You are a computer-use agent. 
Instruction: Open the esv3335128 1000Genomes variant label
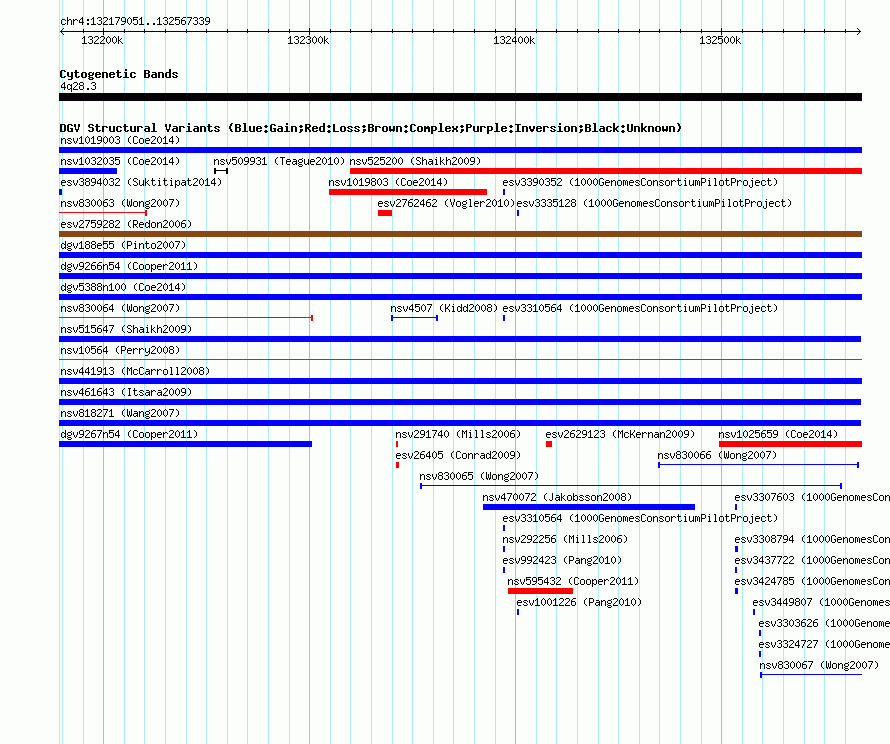tap(654, 203)
